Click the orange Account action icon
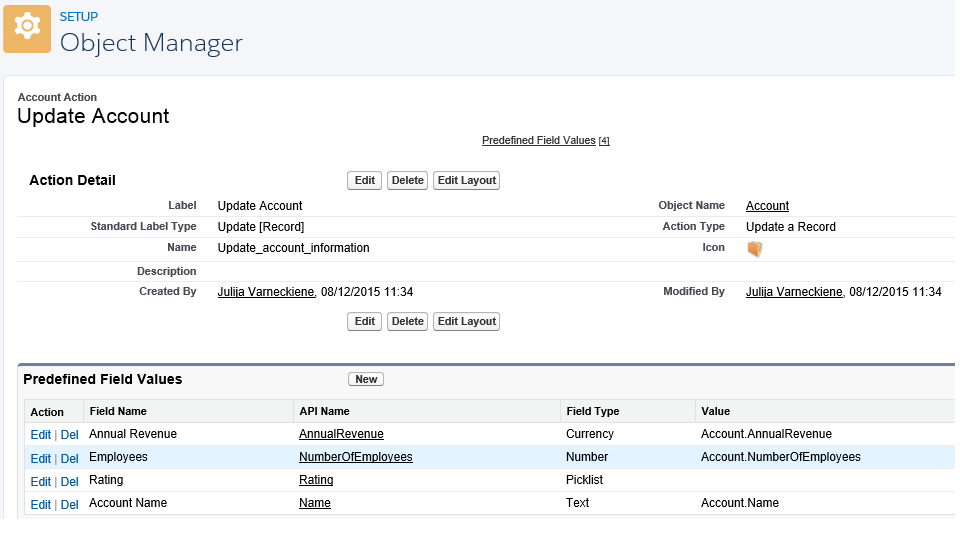The width and height of the screenshot is (960, 540). pos(755,249)
